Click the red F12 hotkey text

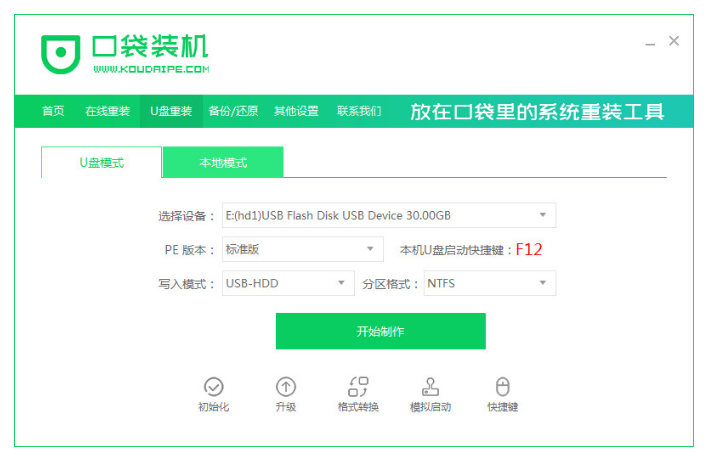[x=529, y=249]
